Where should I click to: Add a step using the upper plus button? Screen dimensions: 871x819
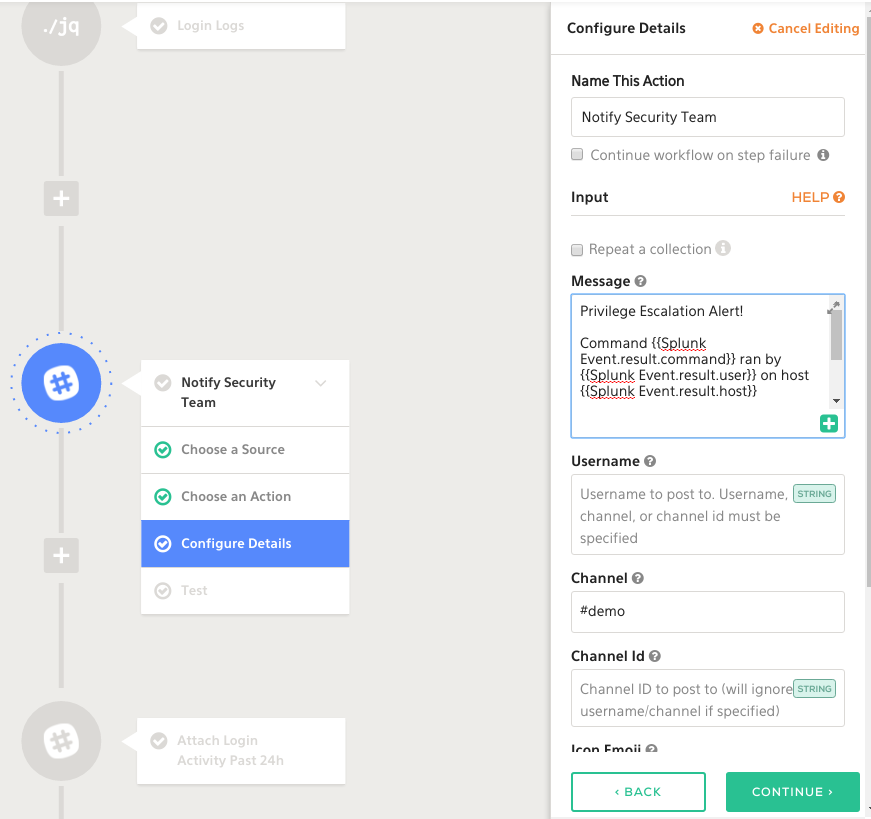click(61, 198)
